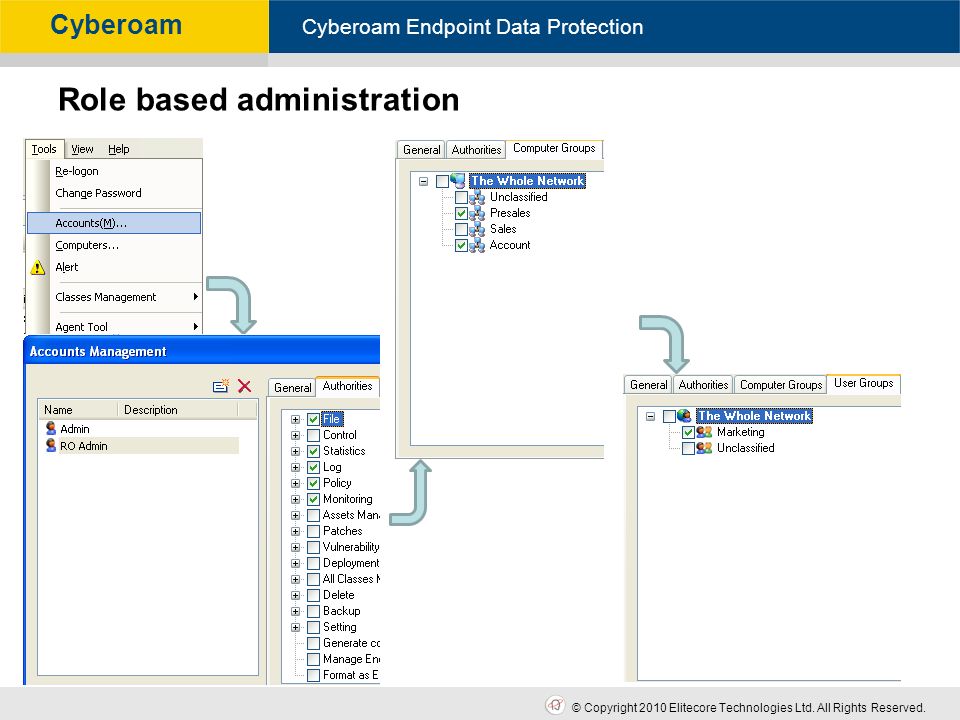Click the Whole Network icon in User Groups
This screenshot has width=960, height=720.
[684, 416]
